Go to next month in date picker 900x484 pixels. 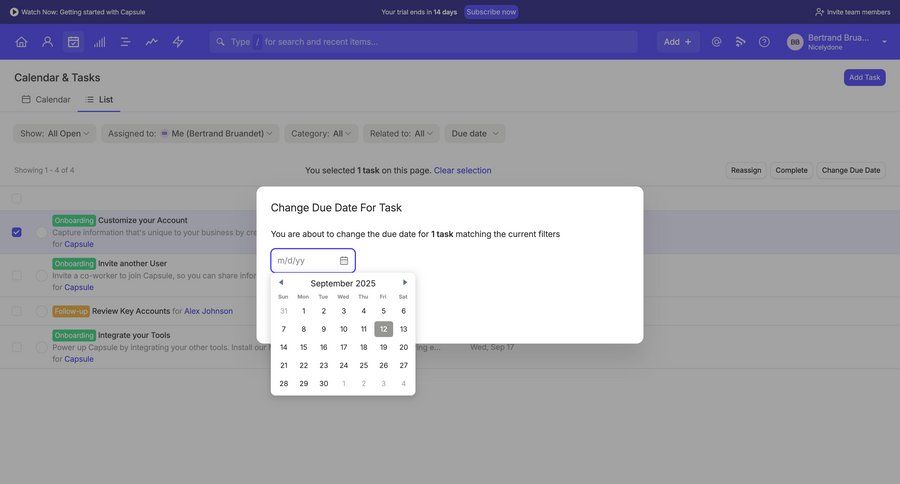405,282
